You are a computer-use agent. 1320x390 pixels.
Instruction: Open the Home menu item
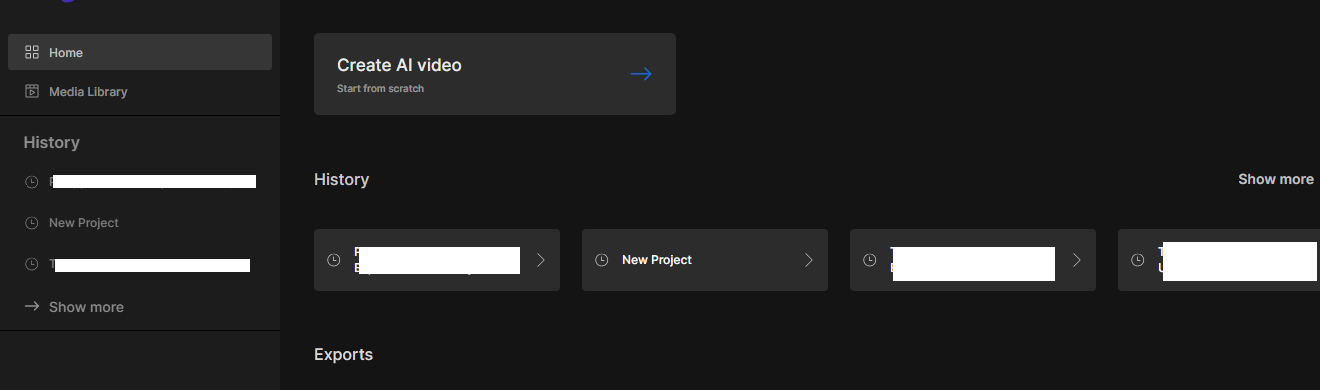(x=140, y=52)
